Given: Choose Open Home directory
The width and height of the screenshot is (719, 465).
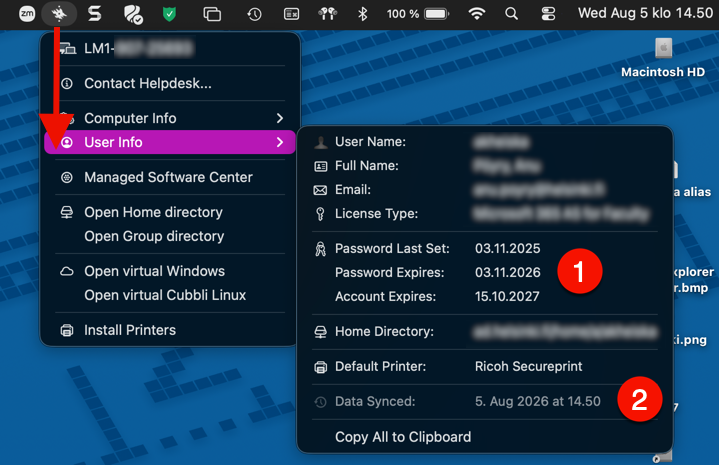Looking at the screenshot, I should [x=170, y=212].
